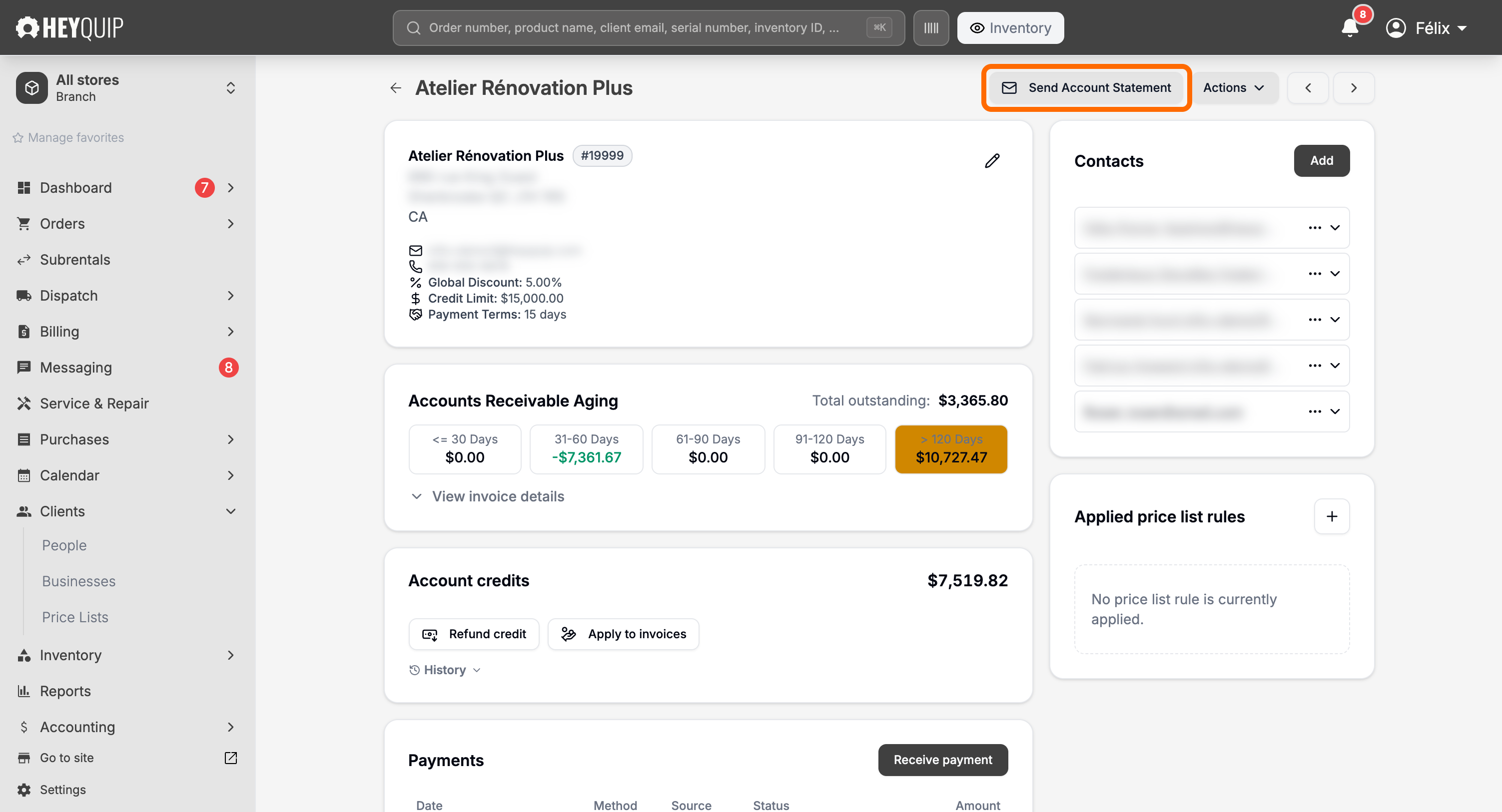Open options menu of first contact
The height and width of the screenshot is (812, 1502).
pyautogui.click(x=1314, y=227)
